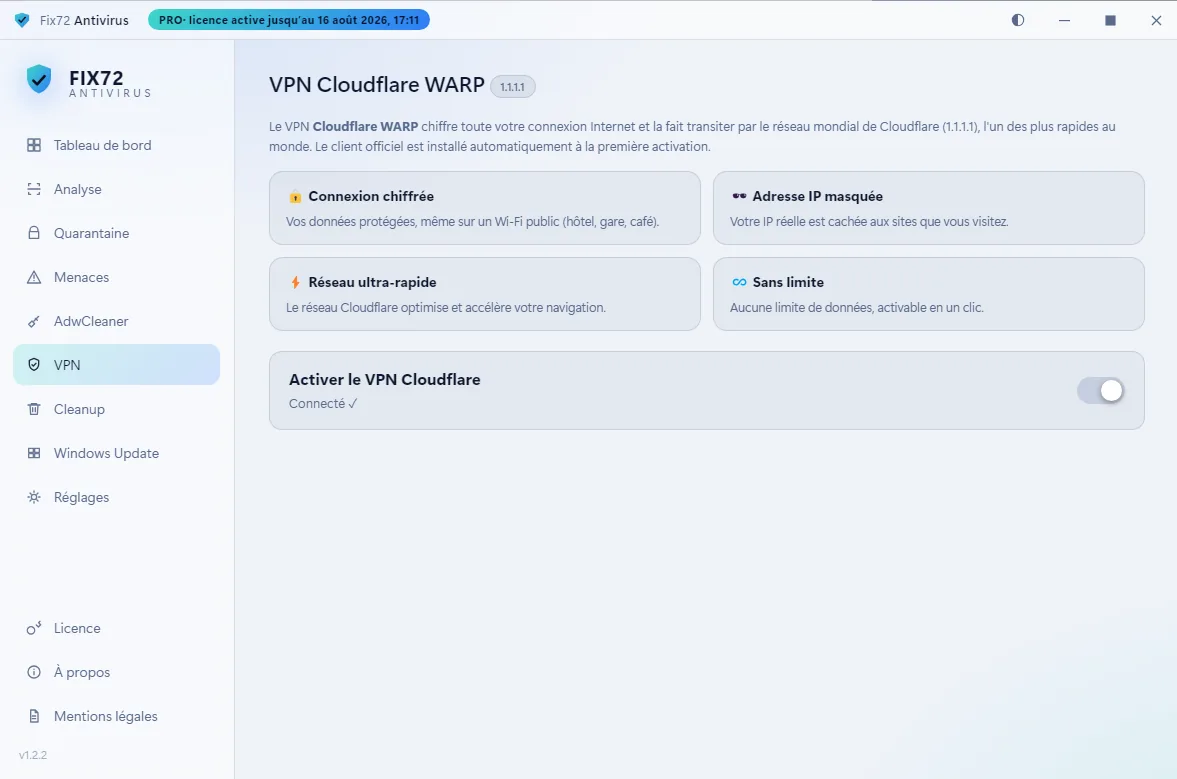Click the Quarantaine lock icon

point(34,233)
